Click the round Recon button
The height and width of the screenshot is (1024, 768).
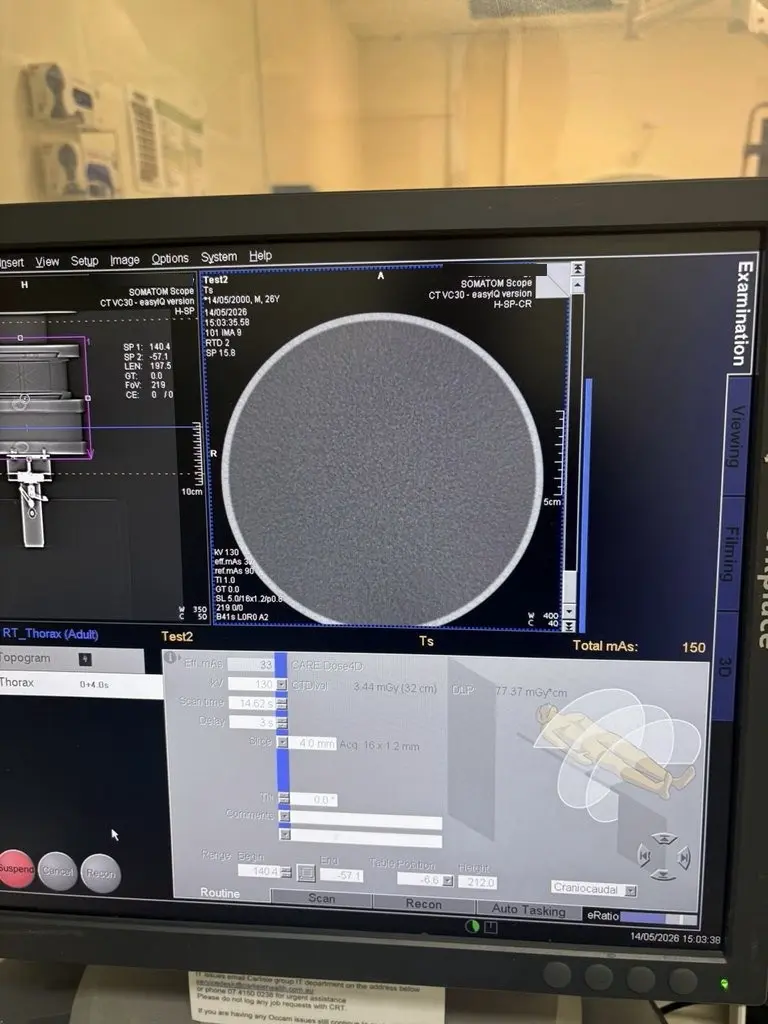101,873
